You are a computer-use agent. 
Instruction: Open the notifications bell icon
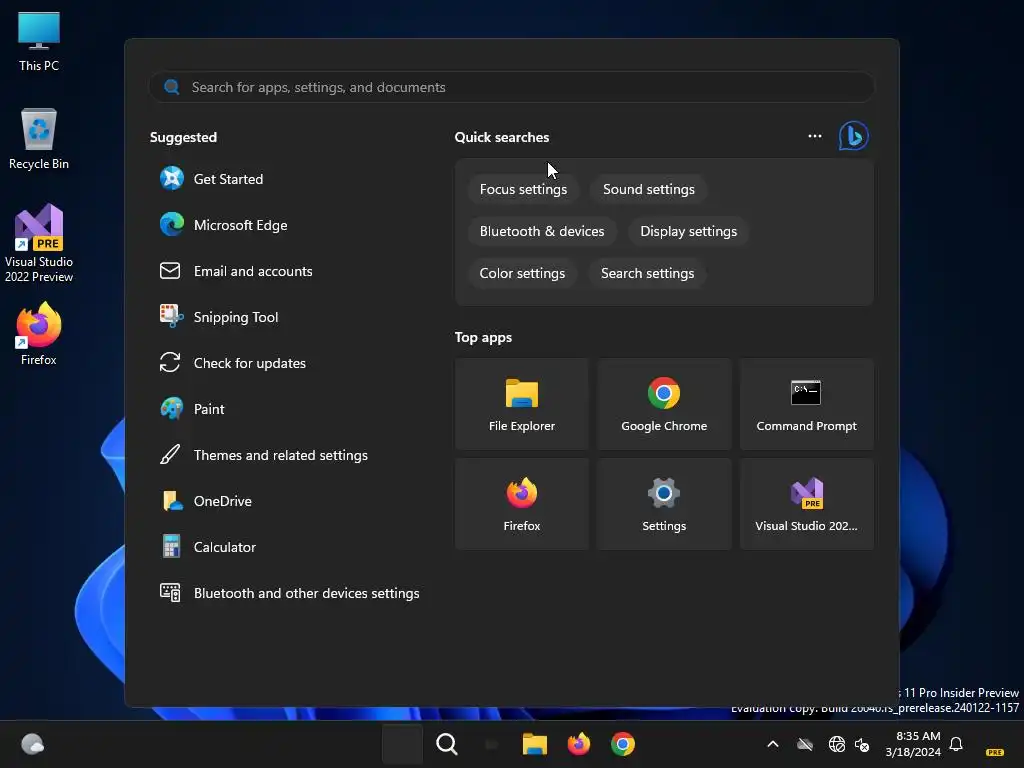pos(956,744)
